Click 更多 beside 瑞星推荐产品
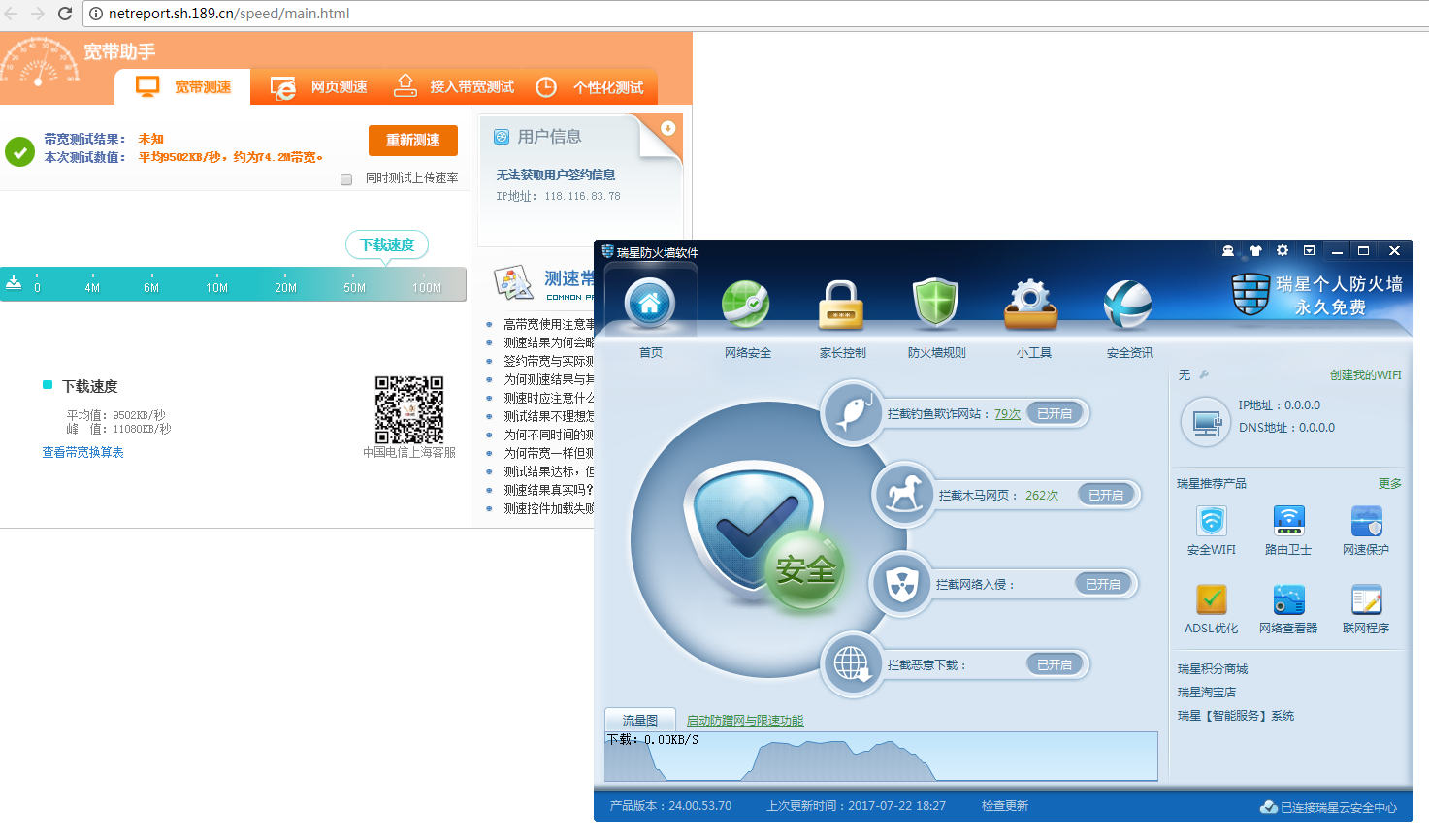 [1390, 483]
